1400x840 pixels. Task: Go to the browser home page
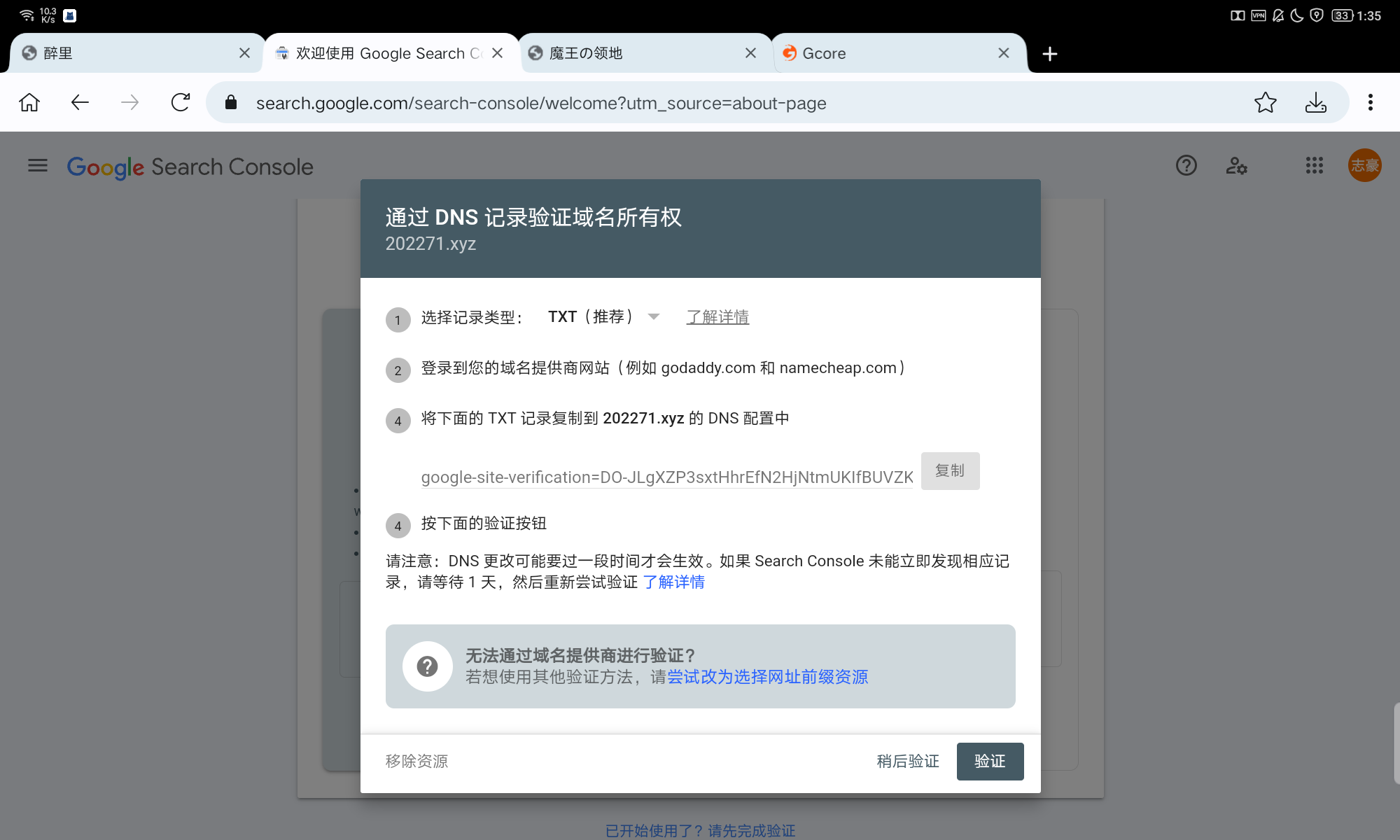pos(29,103)
